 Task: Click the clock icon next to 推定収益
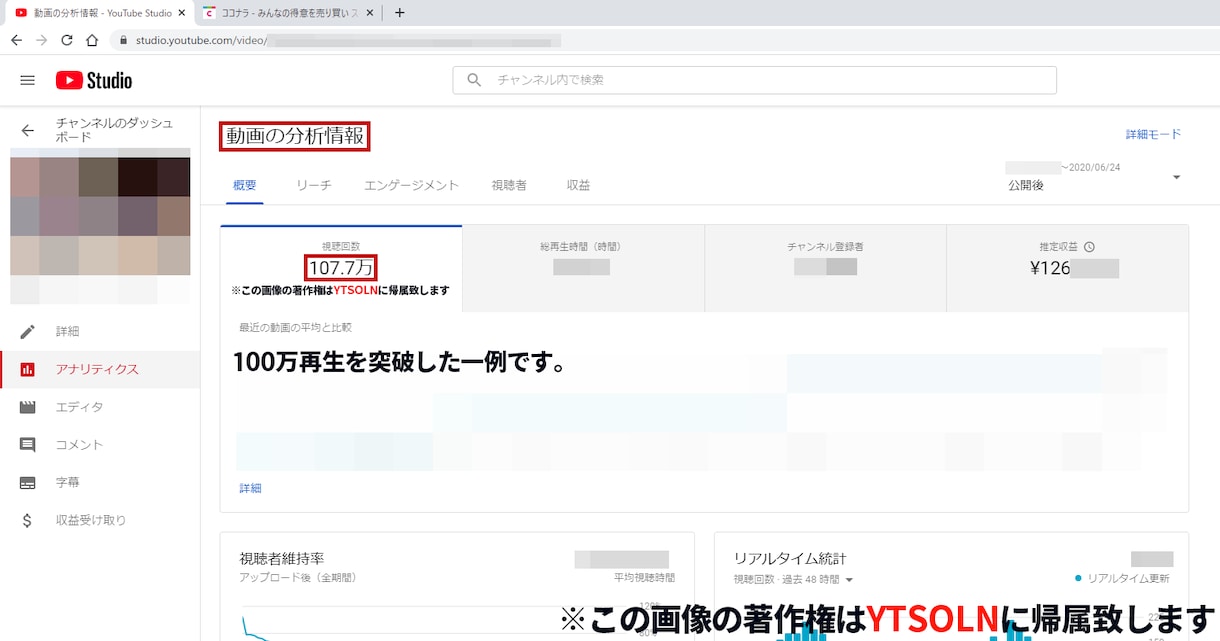coord(1089,247)
